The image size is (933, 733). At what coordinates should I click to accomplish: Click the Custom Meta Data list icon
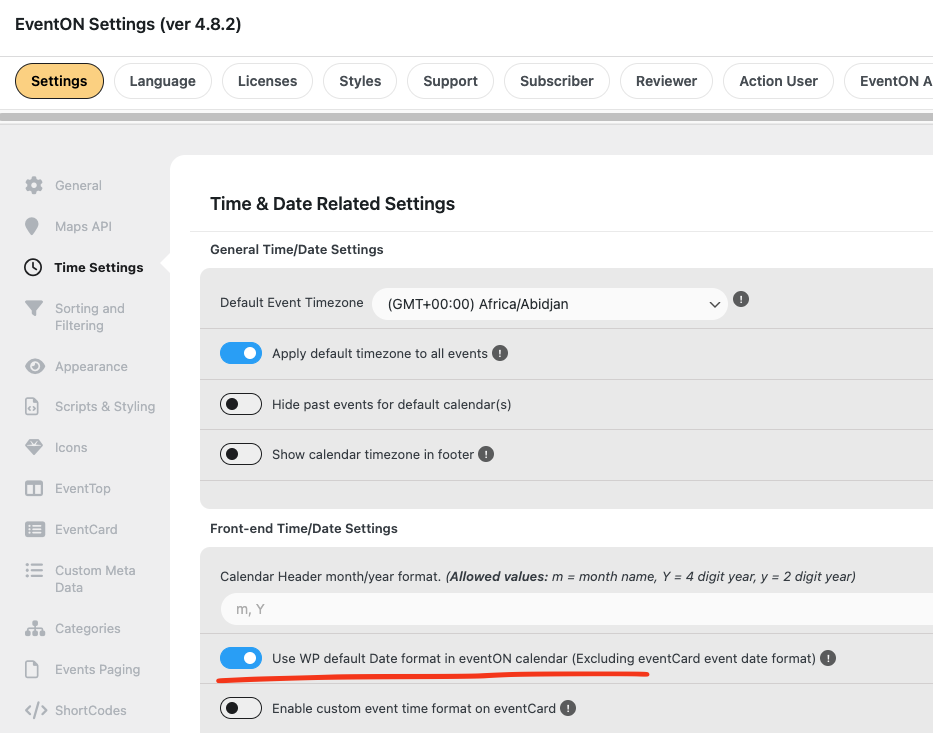coord(34,570)
